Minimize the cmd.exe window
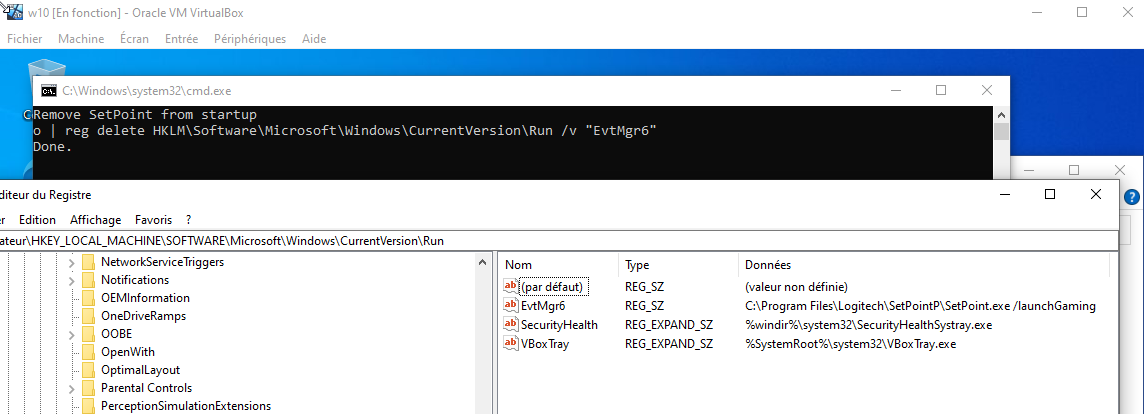The width and height of the screenshot is (1144, 414). pyautogui.click(x=895, y=91)
